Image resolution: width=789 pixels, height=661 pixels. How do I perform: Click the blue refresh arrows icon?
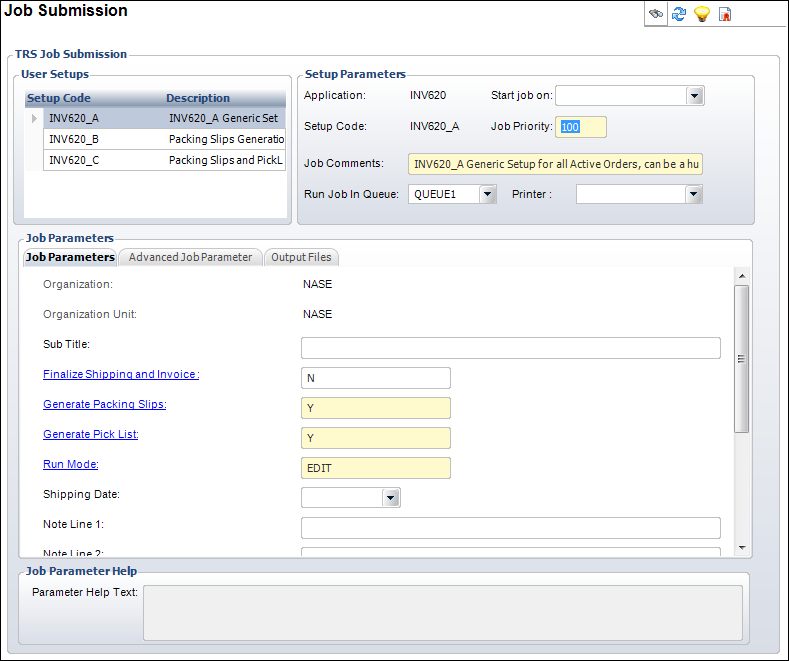pos(679,14)
